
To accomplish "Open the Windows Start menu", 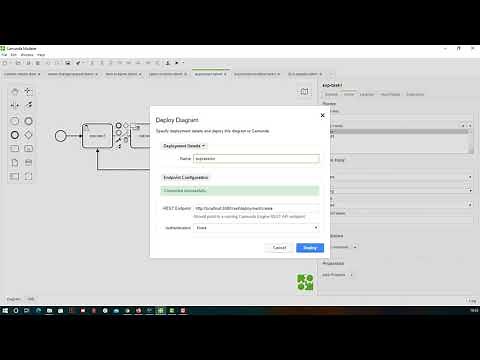I will point(5,311).
